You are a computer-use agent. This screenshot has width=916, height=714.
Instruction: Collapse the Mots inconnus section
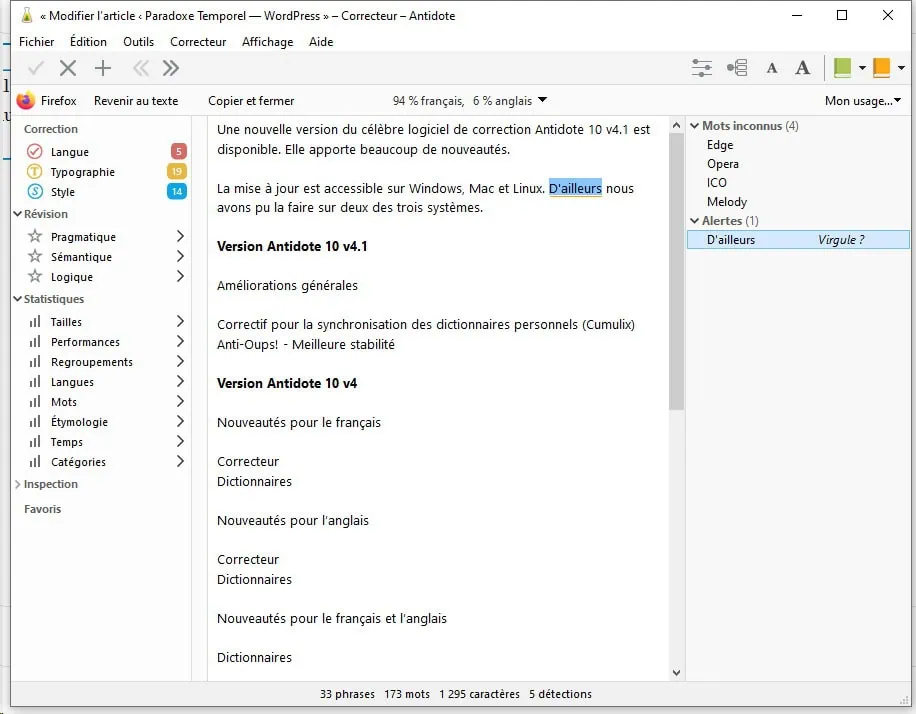[694, 126]
